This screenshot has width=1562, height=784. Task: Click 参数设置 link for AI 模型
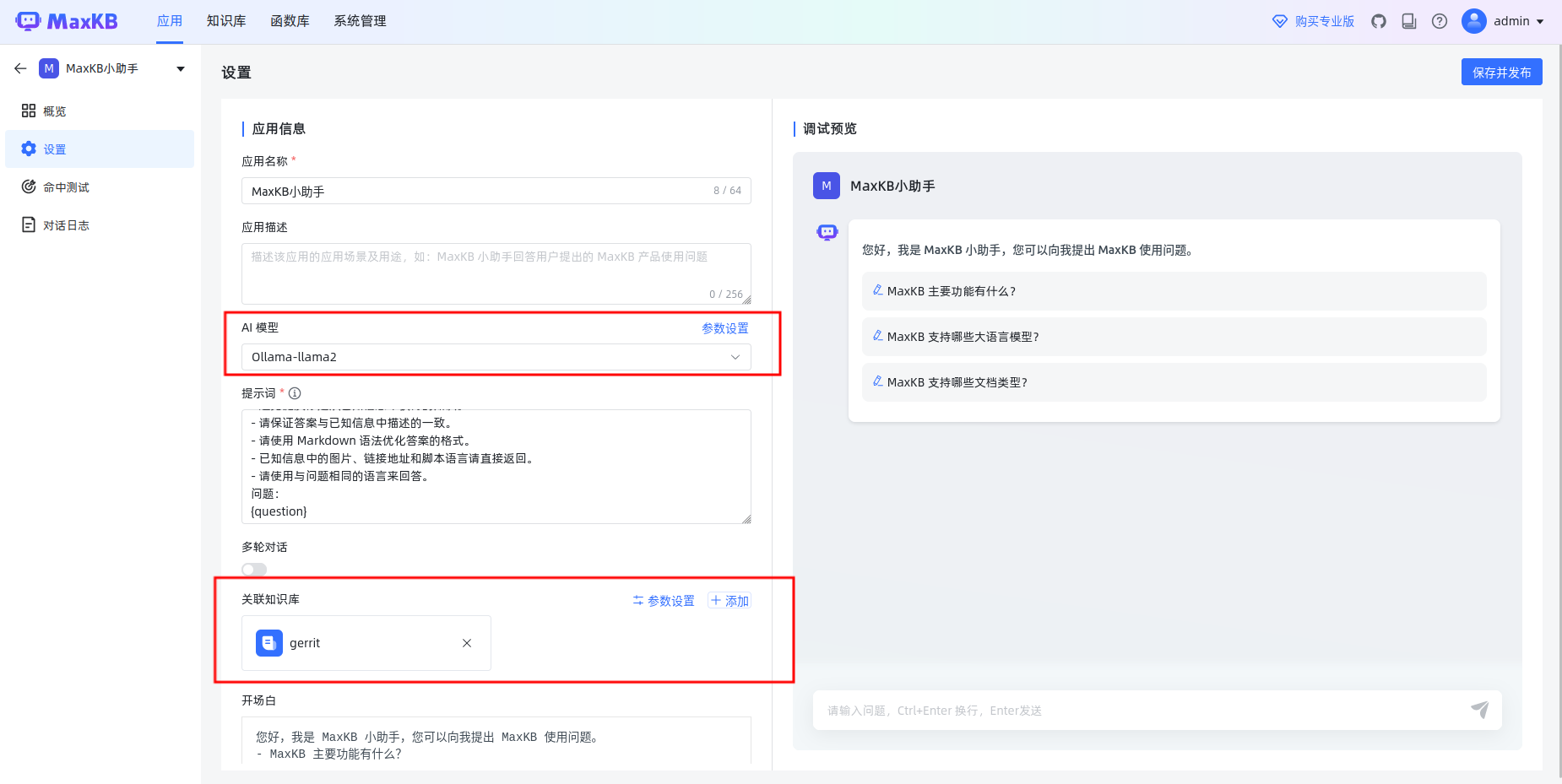click(725, 328)
